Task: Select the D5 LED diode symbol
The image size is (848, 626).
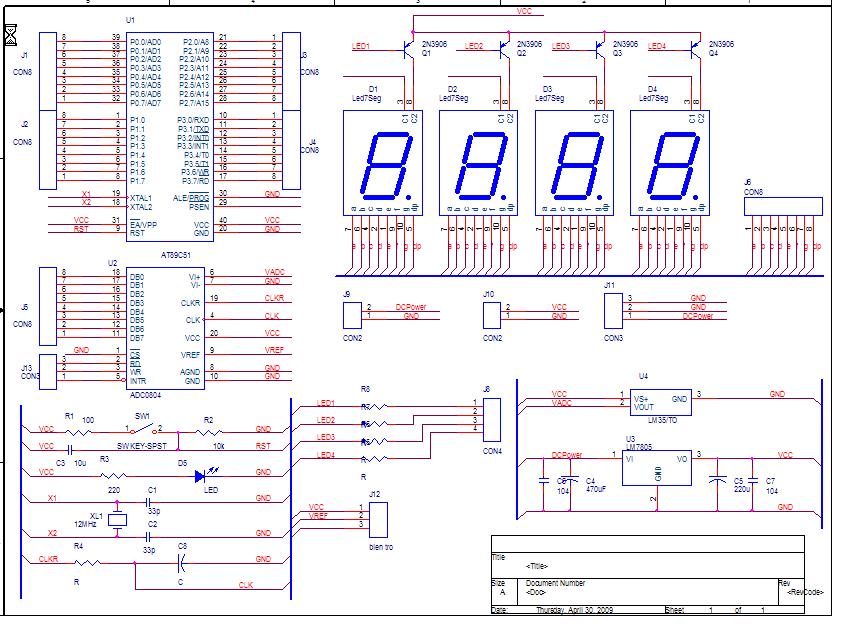Action: coord(206,475)
